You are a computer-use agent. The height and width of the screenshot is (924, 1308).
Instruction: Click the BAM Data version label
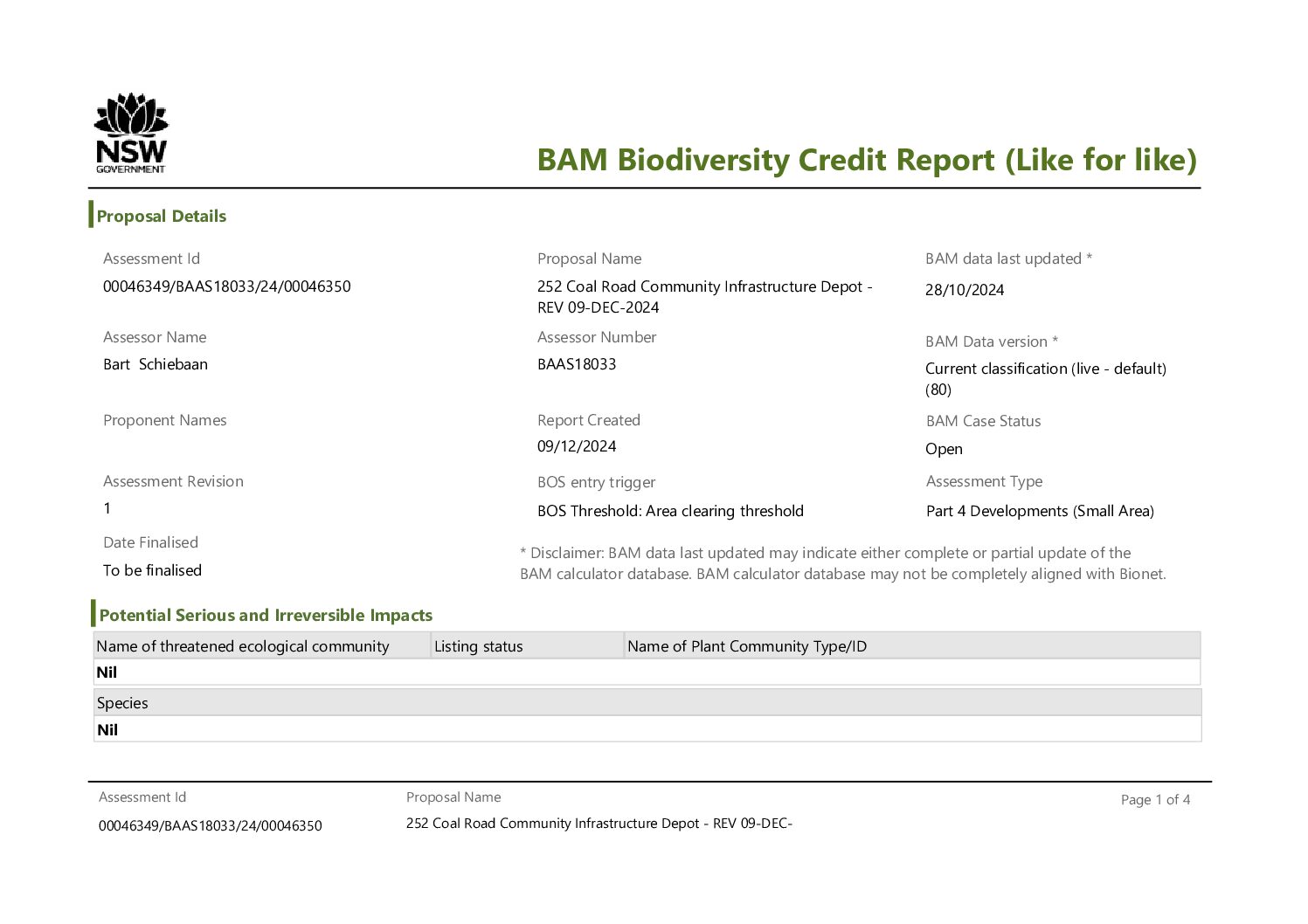[992, 341]
